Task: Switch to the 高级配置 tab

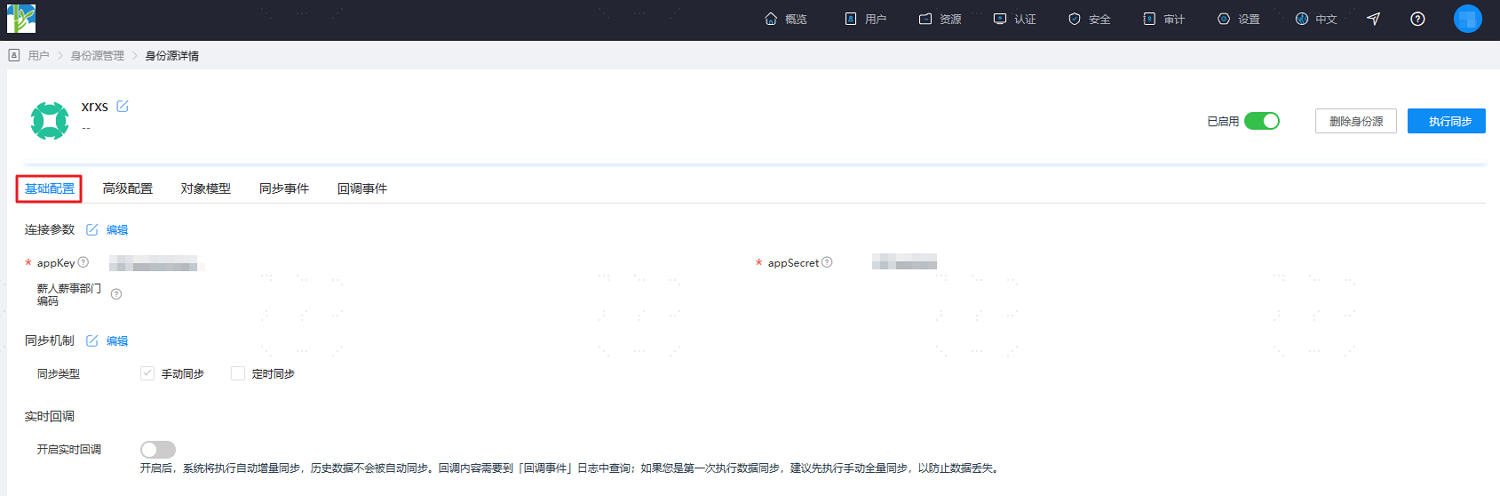Action: pyautogui.click(x=128, y=188)
